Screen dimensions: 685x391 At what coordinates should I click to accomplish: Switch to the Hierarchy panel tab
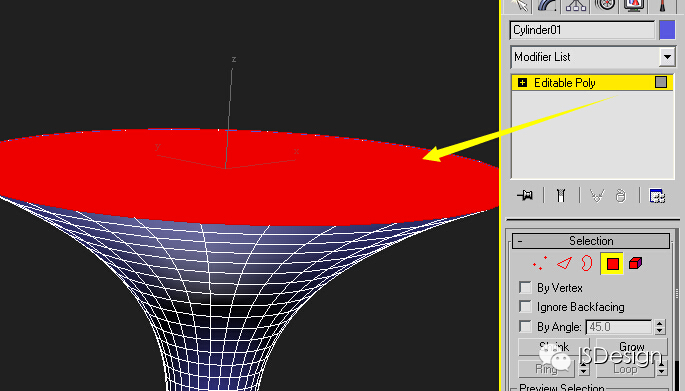click(x=576, y=6)
